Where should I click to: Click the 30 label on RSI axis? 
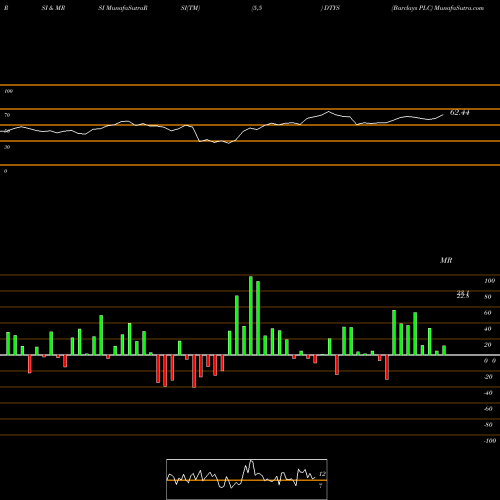click(x=7, y=147)
